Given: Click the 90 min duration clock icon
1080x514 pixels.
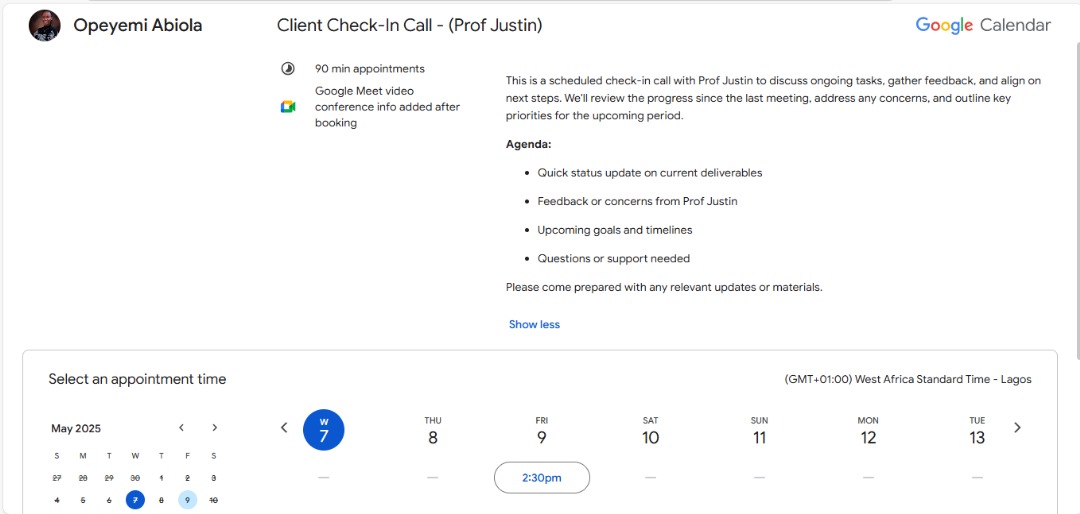Looking at the screenshot, I should point(288,69).
